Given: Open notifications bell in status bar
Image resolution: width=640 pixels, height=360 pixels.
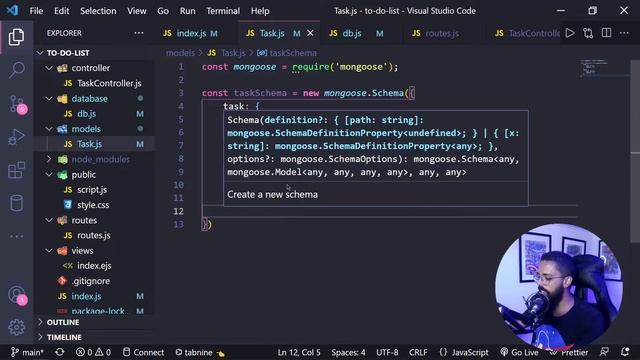Looking at the screenshot, I should 625,352.
